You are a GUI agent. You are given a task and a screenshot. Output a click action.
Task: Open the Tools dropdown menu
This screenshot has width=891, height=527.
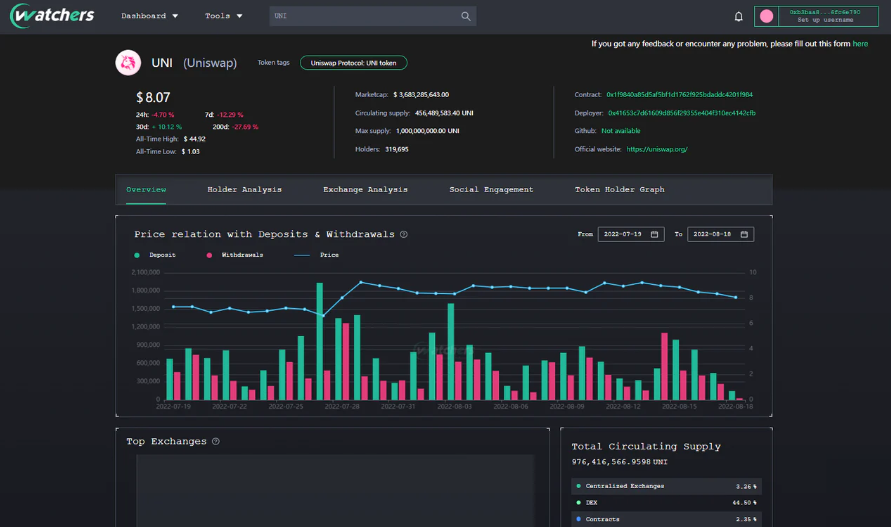pyautogui.click(x=223, y=16)
